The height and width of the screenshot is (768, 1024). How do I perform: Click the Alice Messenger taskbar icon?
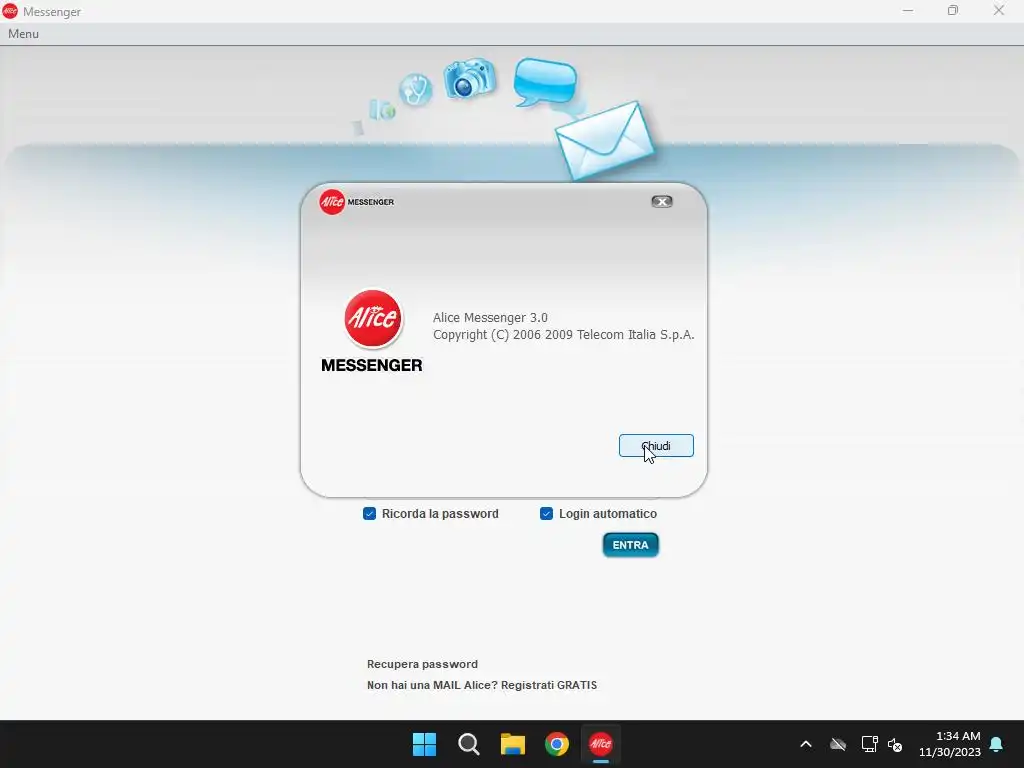tap(601, 744)
